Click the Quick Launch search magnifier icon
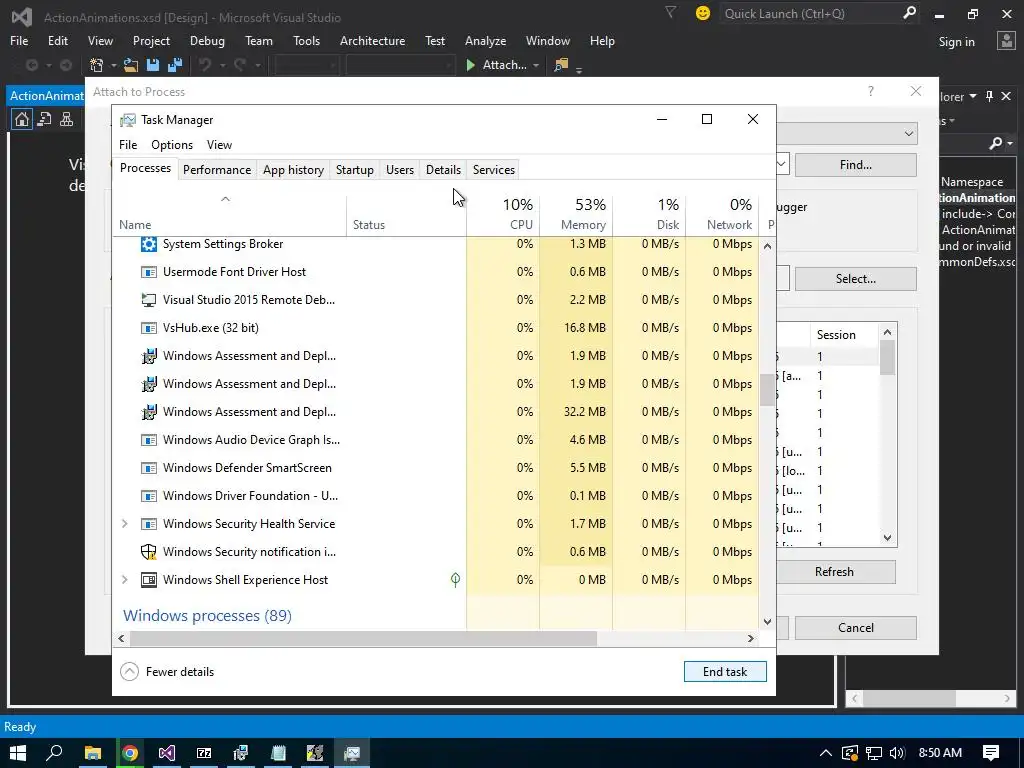 909,12
